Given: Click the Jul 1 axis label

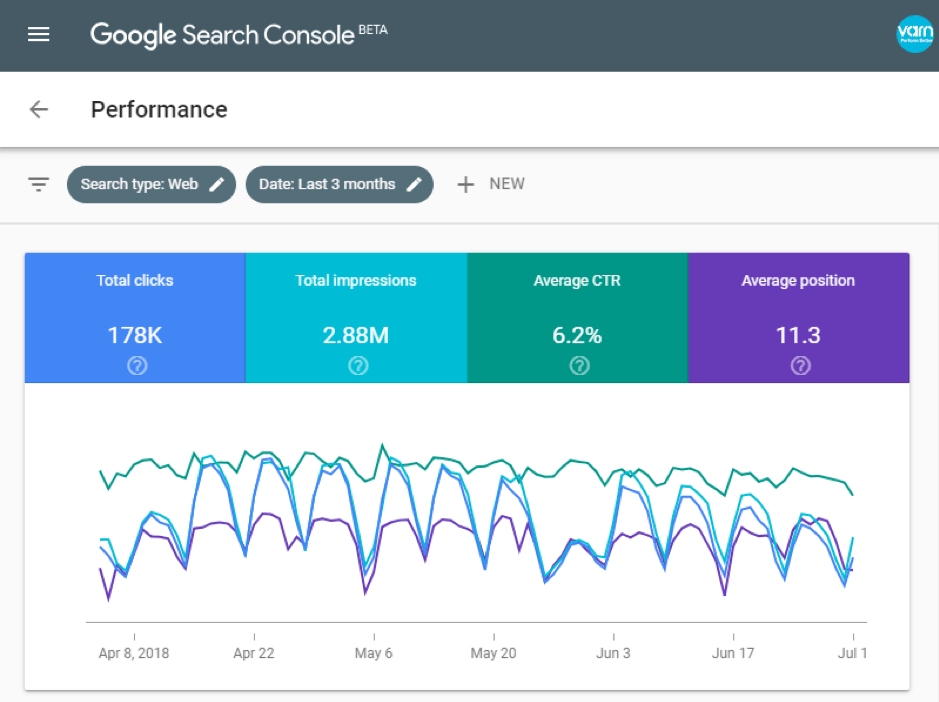Looking at the screenshot, I should (853, 653).
